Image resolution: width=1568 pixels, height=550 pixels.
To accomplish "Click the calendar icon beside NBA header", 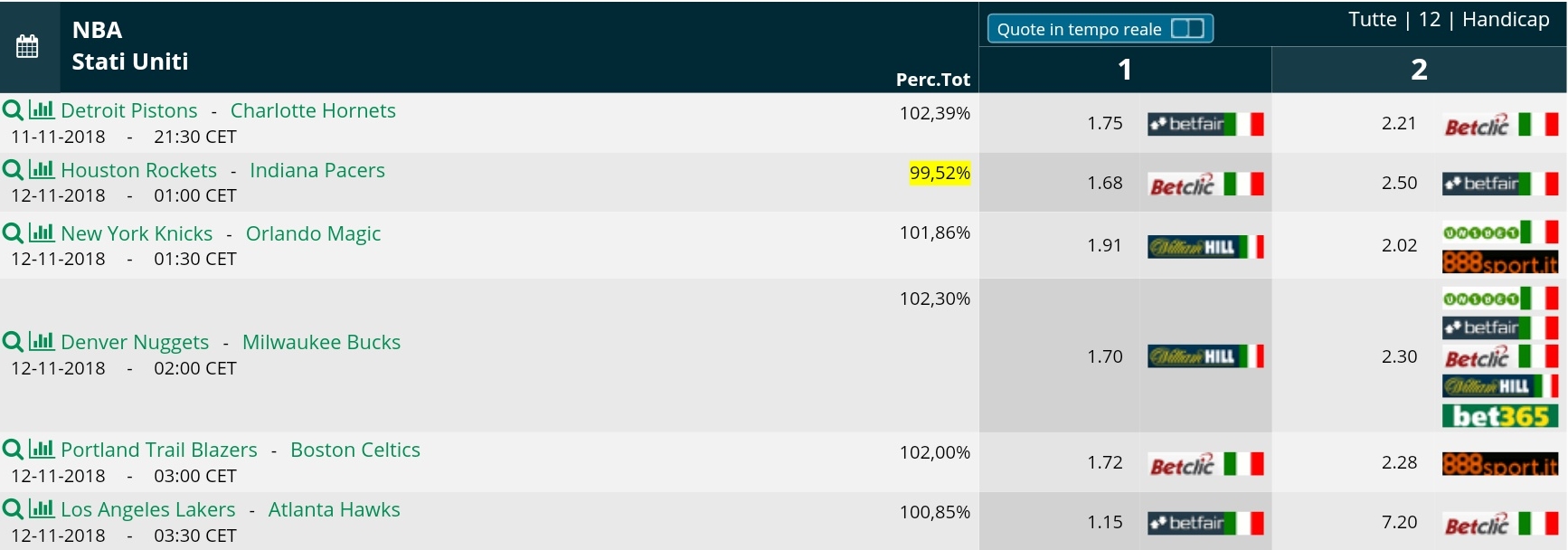I will click(x=27, y=46).
